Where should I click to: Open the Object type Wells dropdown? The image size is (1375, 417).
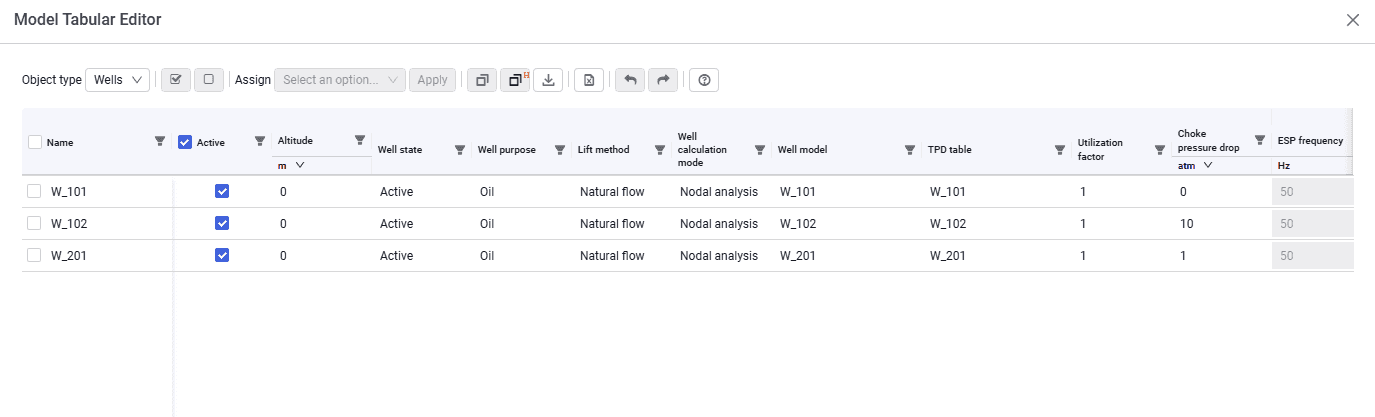coord(118,80)
